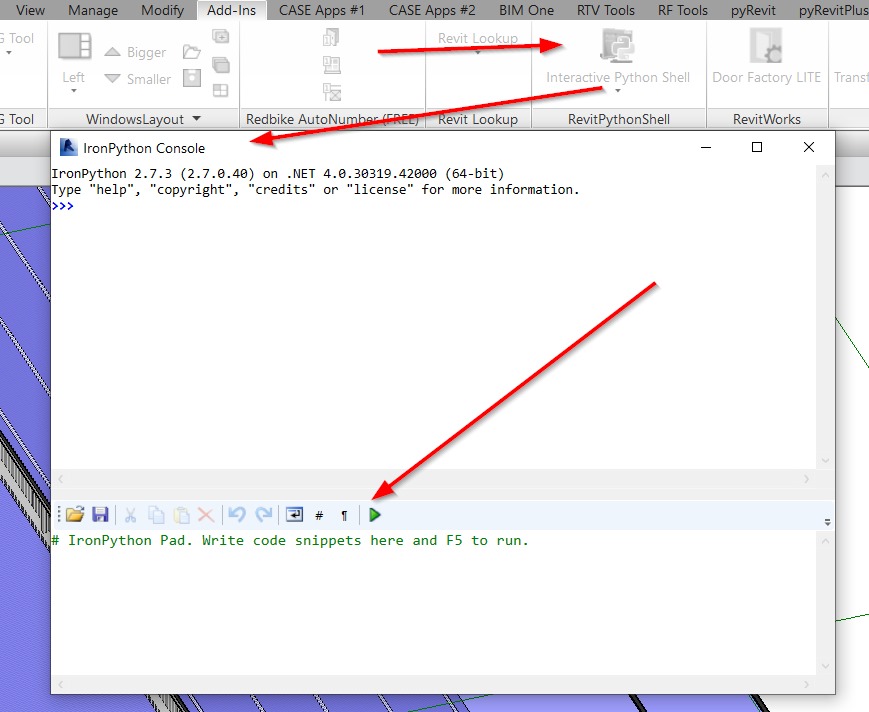This screenshot has width=869, height=712.
Task: Toggle whitespace display with the ¶ icon
Action: tap(344, 516)
